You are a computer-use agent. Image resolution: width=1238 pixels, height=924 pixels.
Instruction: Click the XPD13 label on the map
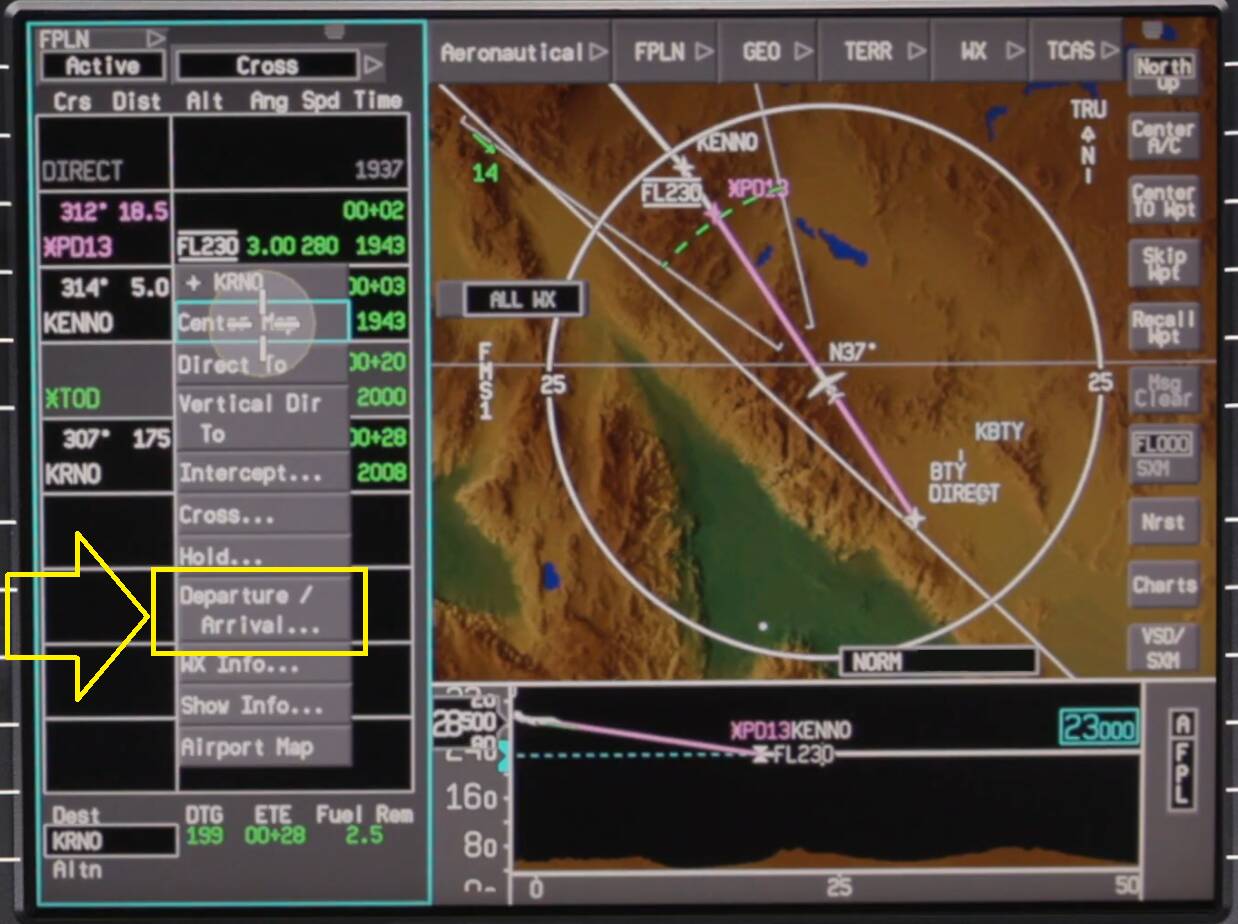tap(758, 189)
